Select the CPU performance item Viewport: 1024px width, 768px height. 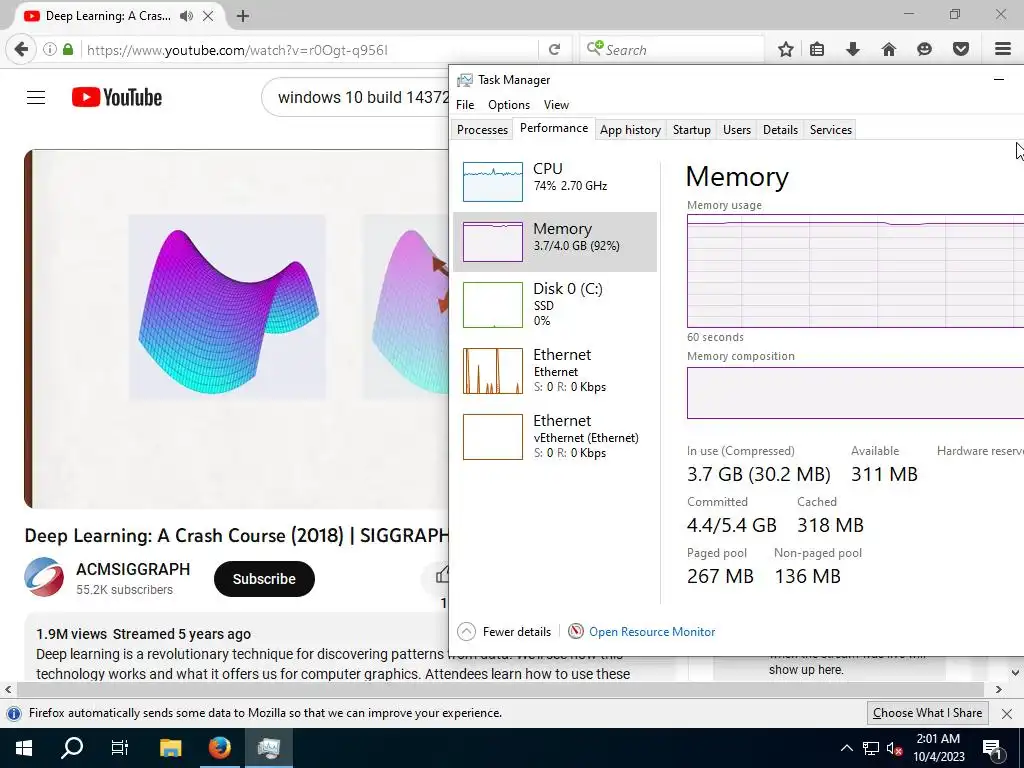pos(554,181)
